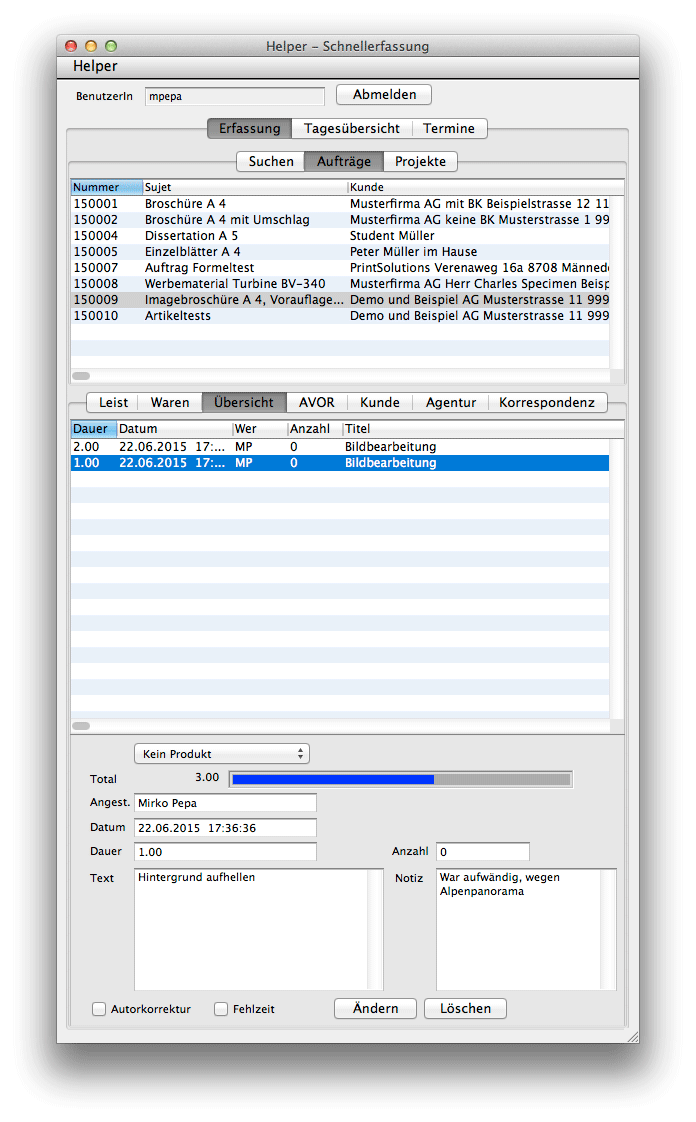
Task: Click the Abmelden logout button
Action: coord(383,95)
